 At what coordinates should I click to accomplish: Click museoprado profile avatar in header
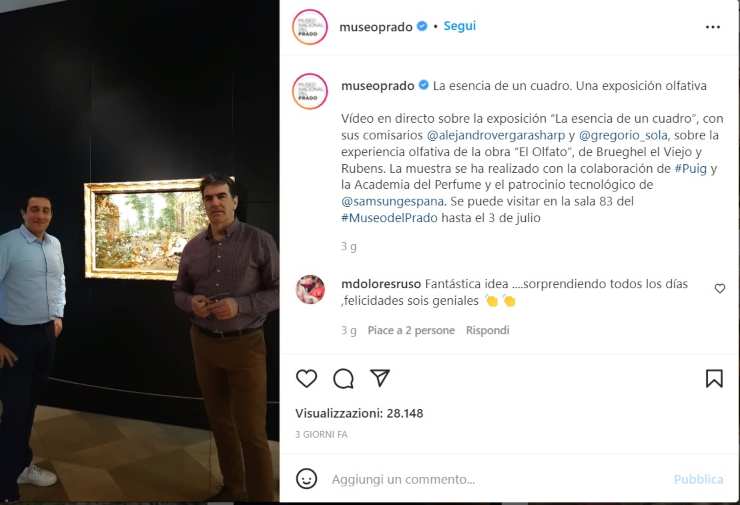(310, 27)
